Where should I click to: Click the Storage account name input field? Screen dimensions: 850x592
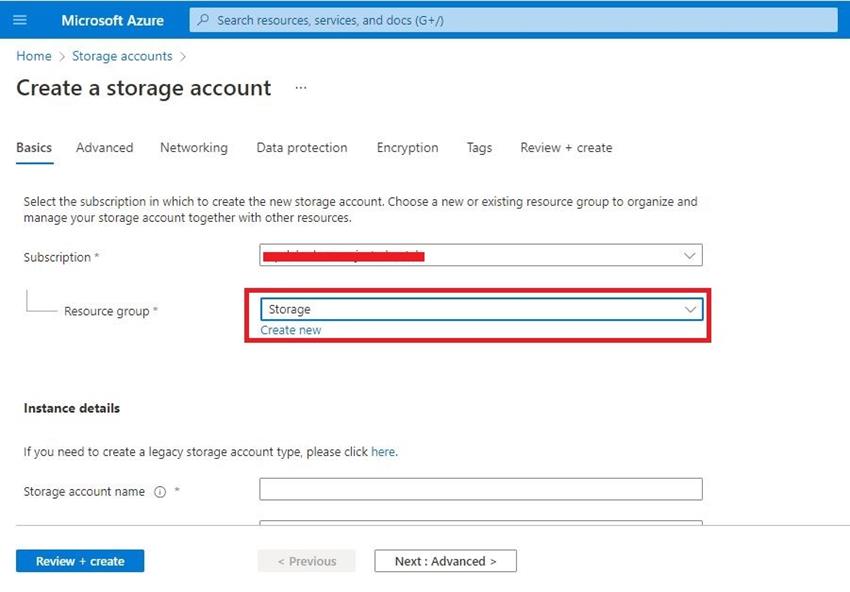pyautogui.click(x=480, y=488)
